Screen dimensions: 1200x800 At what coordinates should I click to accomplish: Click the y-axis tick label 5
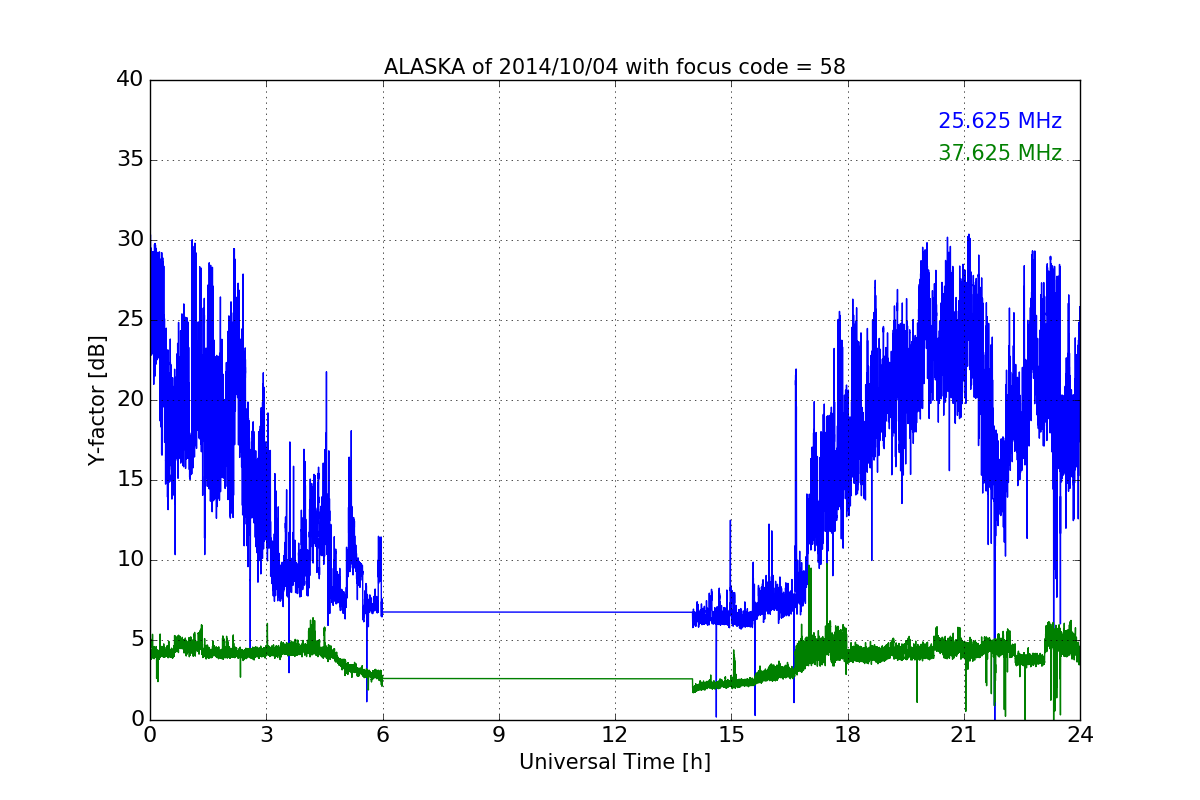pyautogui.click(x=137, y=640)
